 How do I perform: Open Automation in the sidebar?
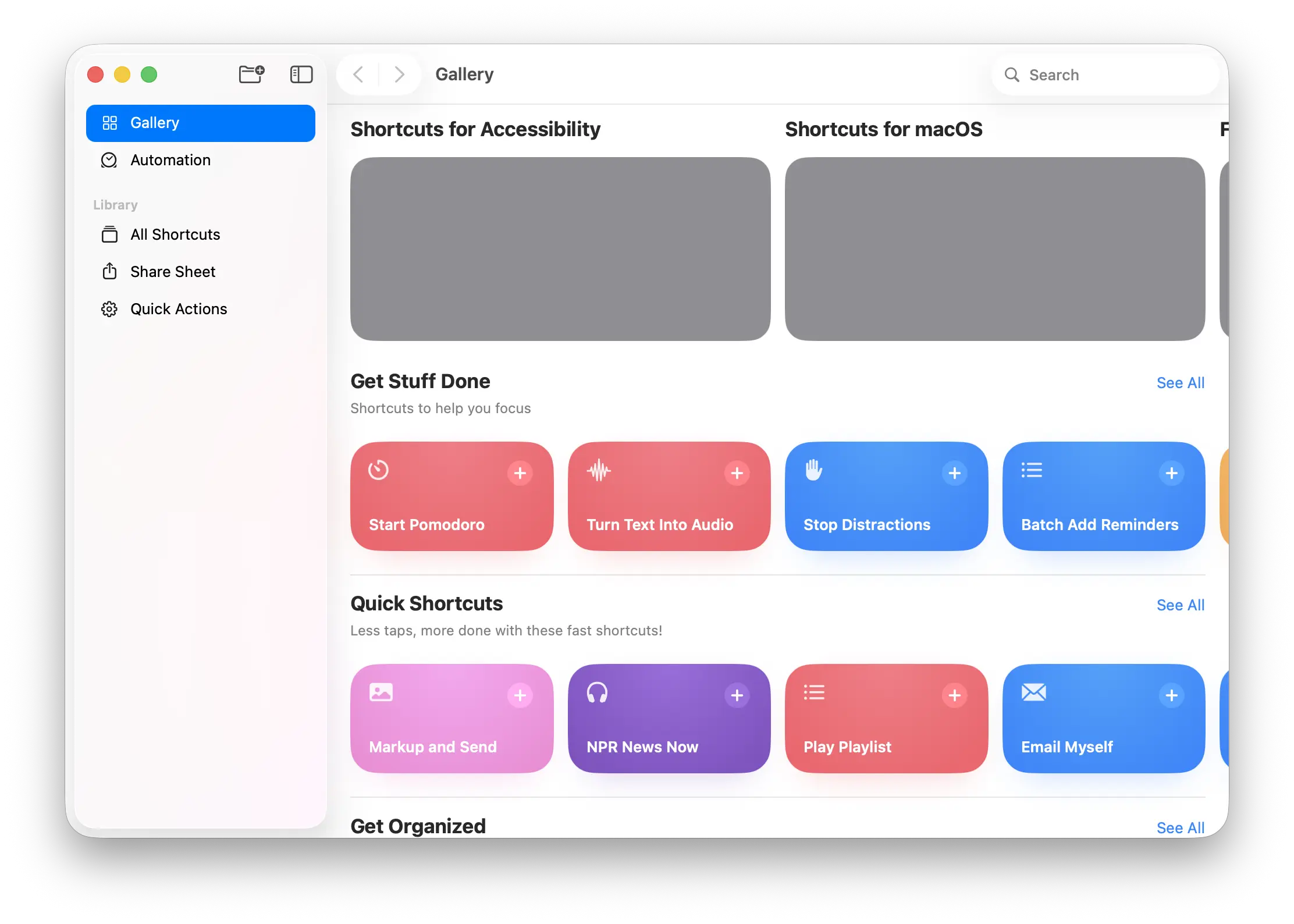click(201, 160)
